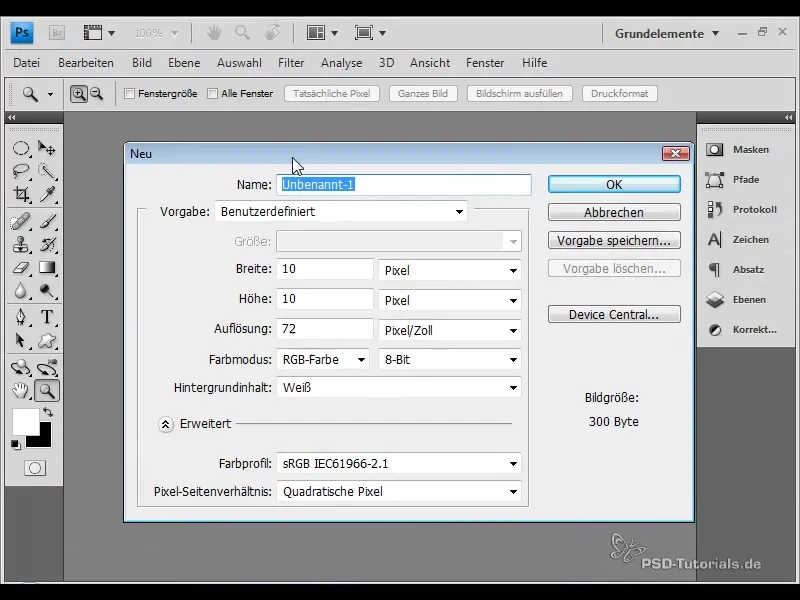The image size is (800, 600).
Task: Select the Clone Stamp tool
Action: (x=21, y=245)
